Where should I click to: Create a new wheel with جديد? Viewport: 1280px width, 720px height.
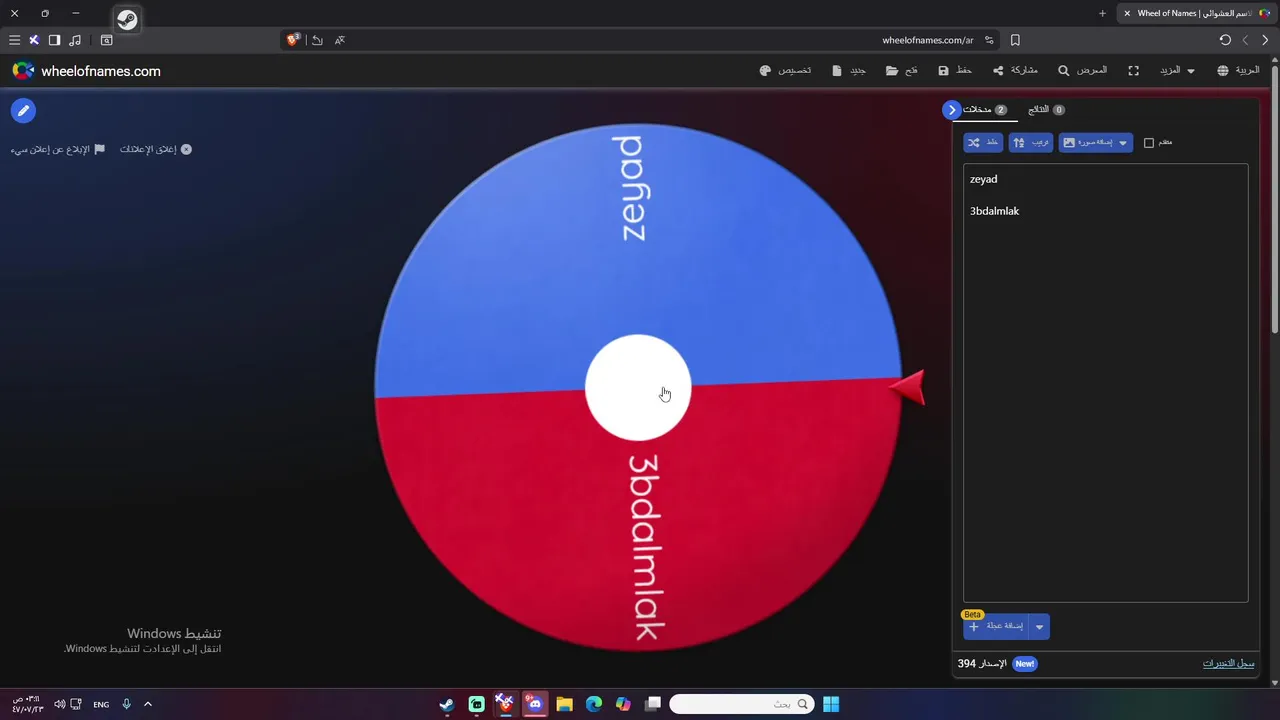[x=849, y=71]
